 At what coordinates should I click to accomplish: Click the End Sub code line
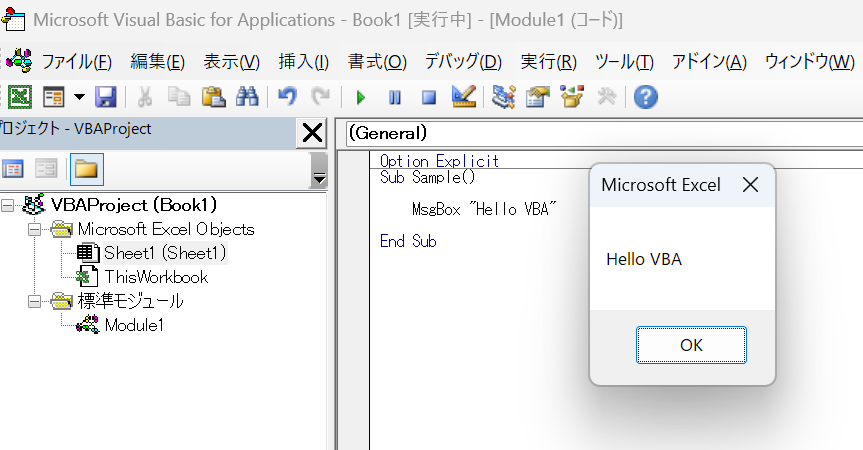click(x=408, y=241)
